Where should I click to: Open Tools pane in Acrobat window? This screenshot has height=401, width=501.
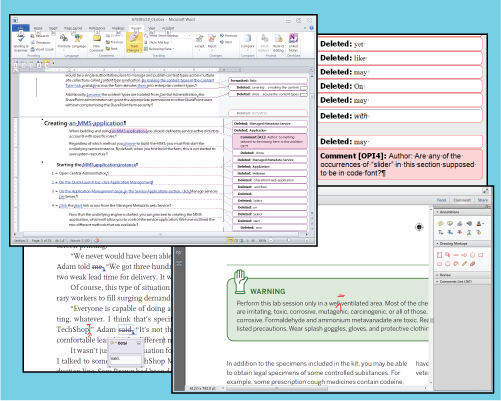click(x=441, y=200)
